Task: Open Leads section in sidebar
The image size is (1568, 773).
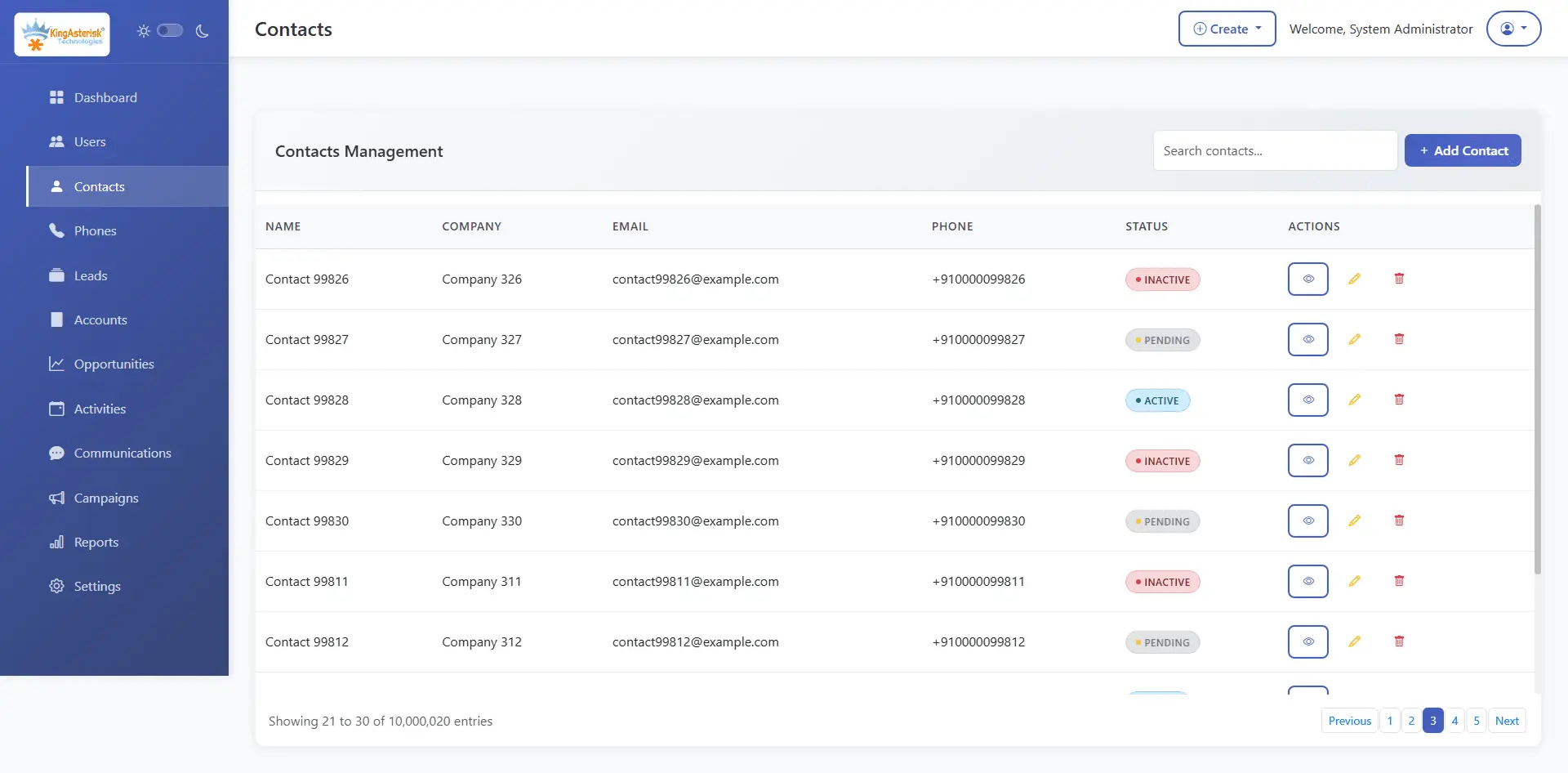Action: coord(127,275)
